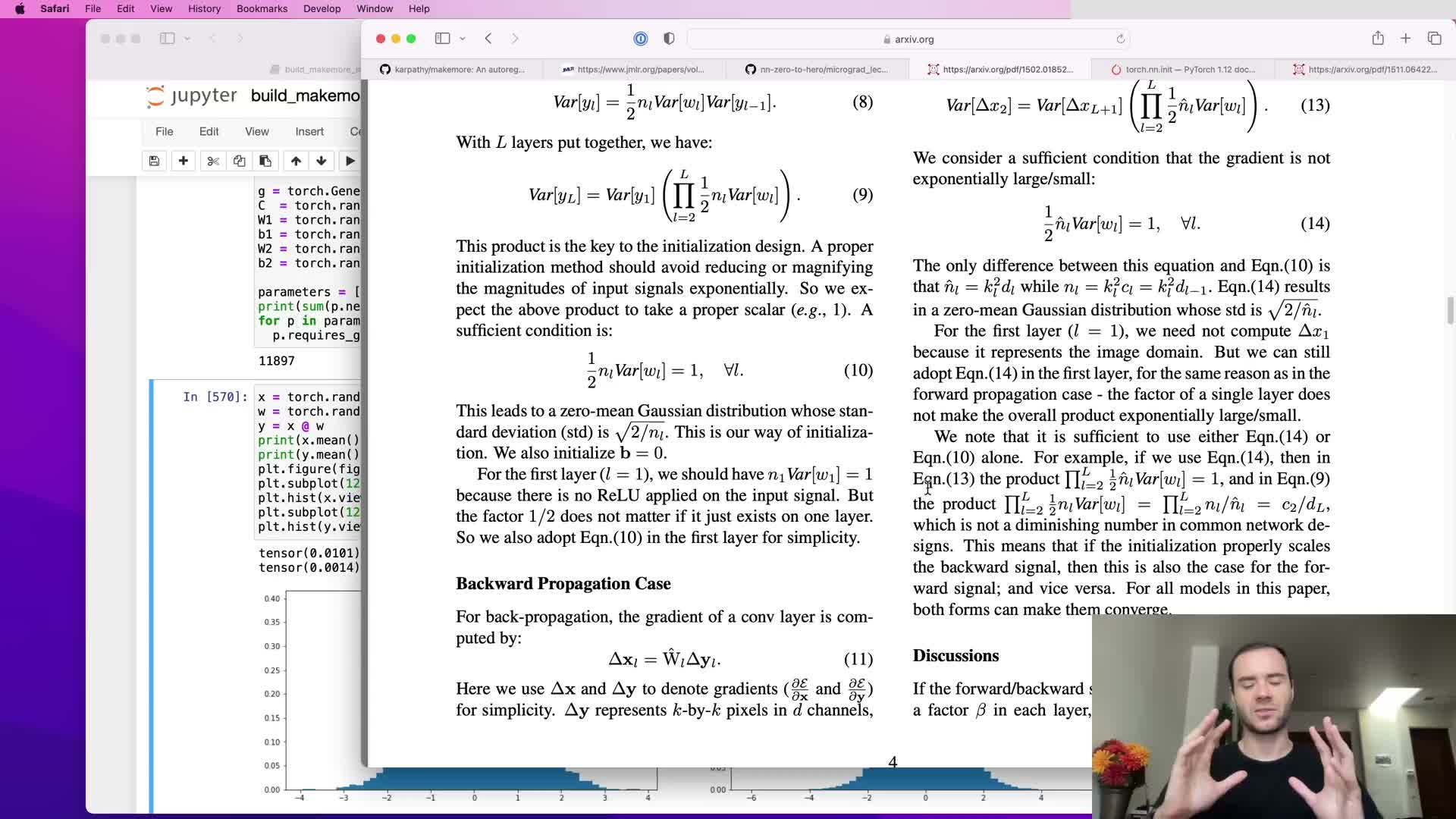This screenshot has height=819, width=1456.
Task: Insert cell below with plus icon
Action: pos(183,161)
